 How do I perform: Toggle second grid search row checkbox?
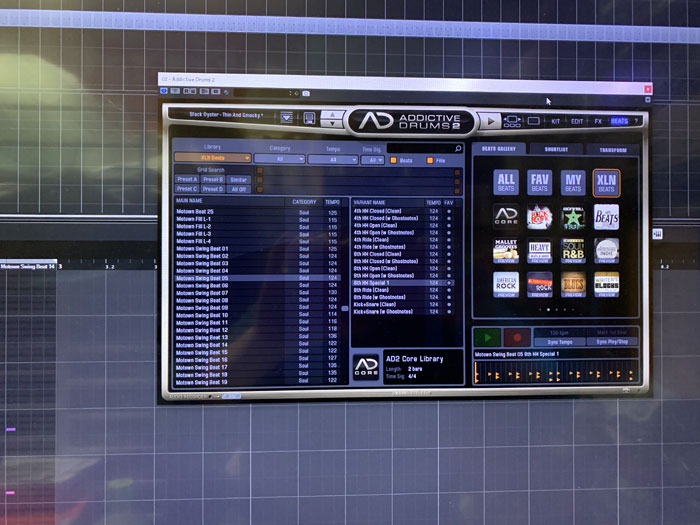point(260,180)
